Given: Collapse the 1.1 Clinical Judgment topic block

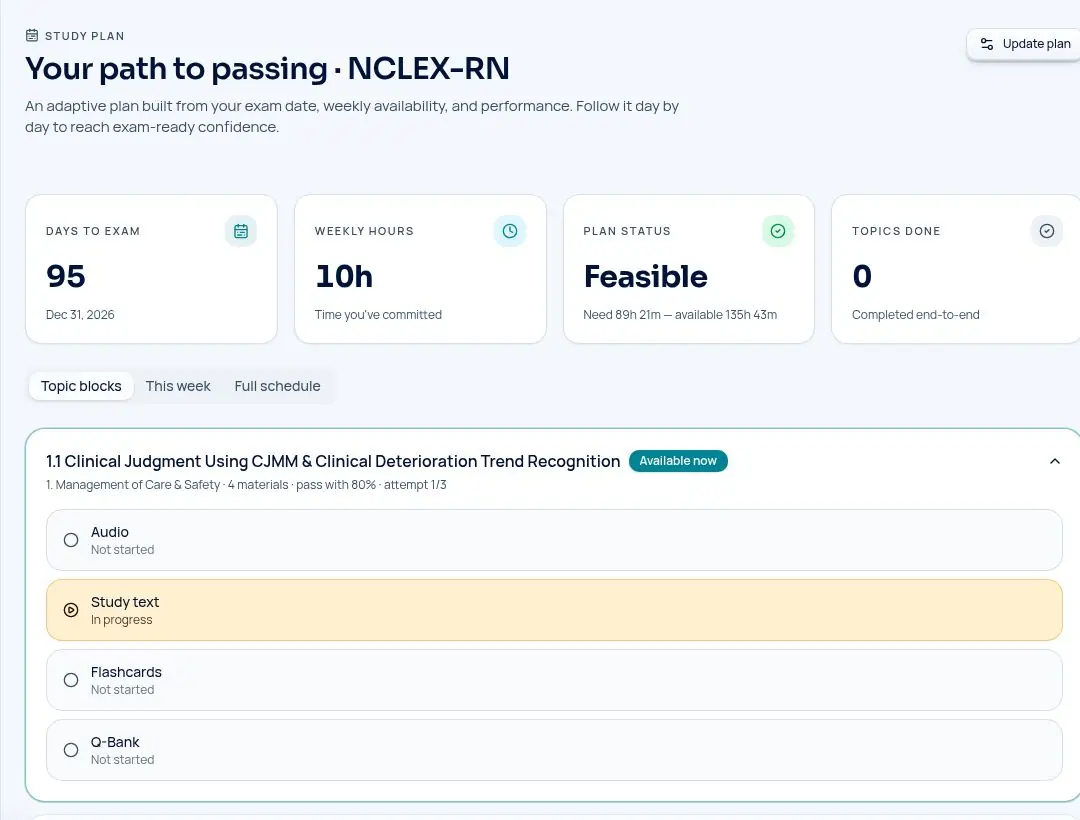Looking at the screenshot, I should tap(1055, 461).
